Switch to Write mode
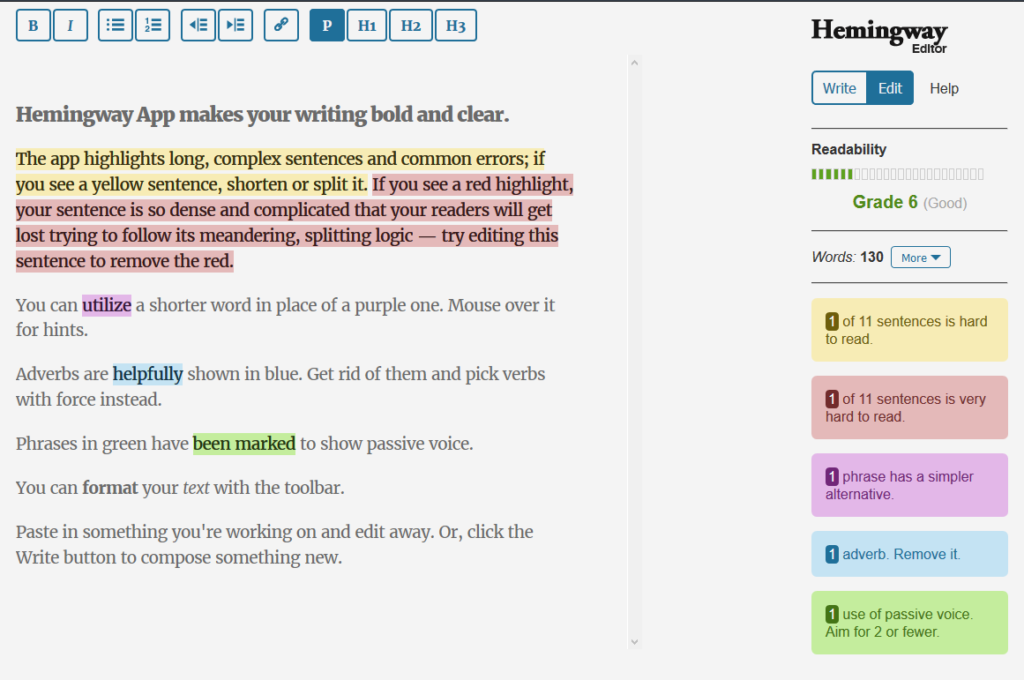This screenshot has width=1024, height=680. point(839,88)
